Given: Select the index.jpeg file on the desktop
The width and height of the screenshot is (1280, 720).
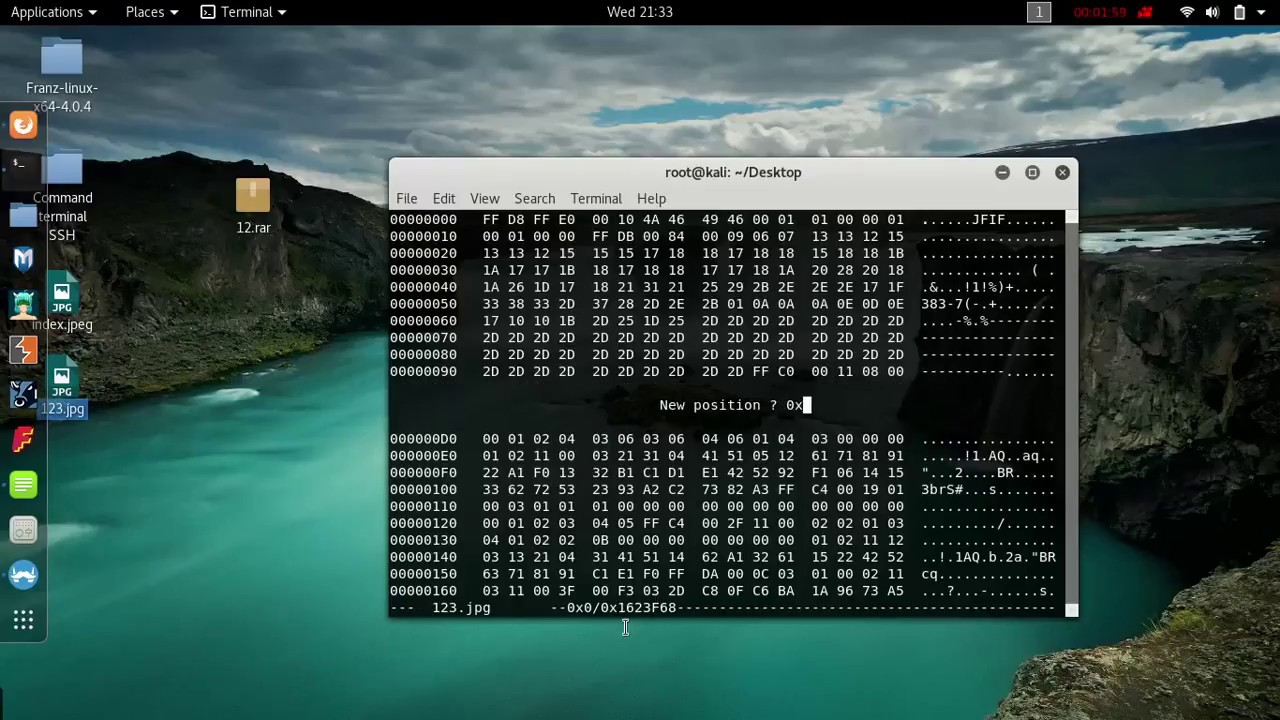Looking at the screenshot, I should (62, 302).
